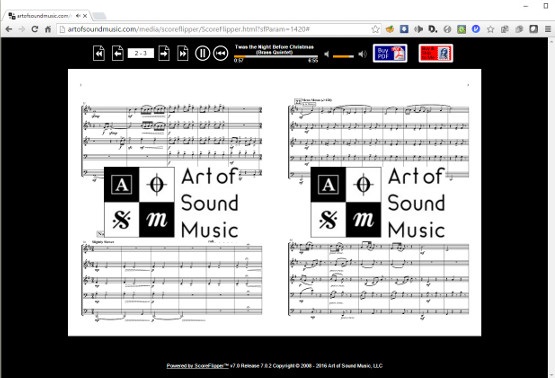The height and width of the screenshot is (378, 555).
Task: Click the page number field showing 2-3
Action: coord(141,53)
